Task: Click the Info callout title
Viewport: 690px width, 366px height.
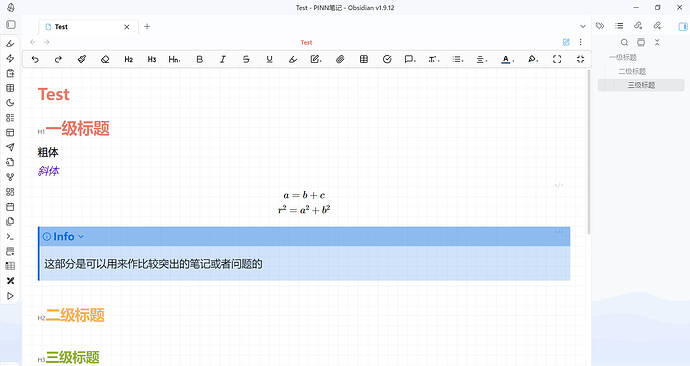Action: point(63,237)
